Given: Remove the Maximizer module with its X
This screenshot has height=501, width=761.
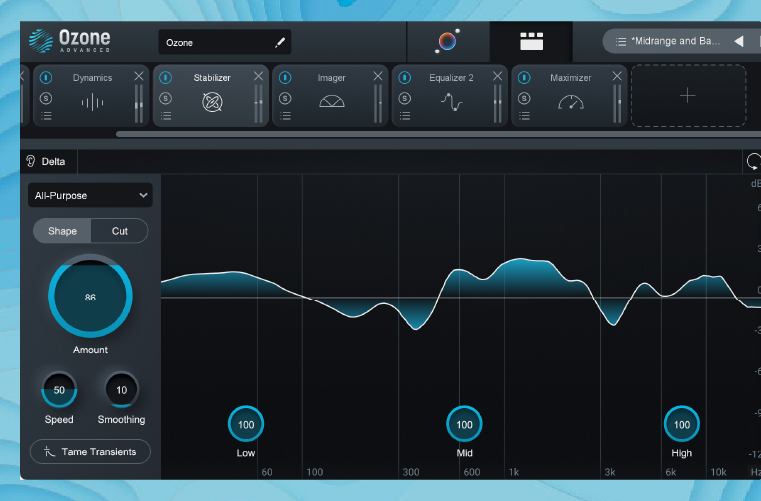Looking at the screenshot, I should [617, 76].
